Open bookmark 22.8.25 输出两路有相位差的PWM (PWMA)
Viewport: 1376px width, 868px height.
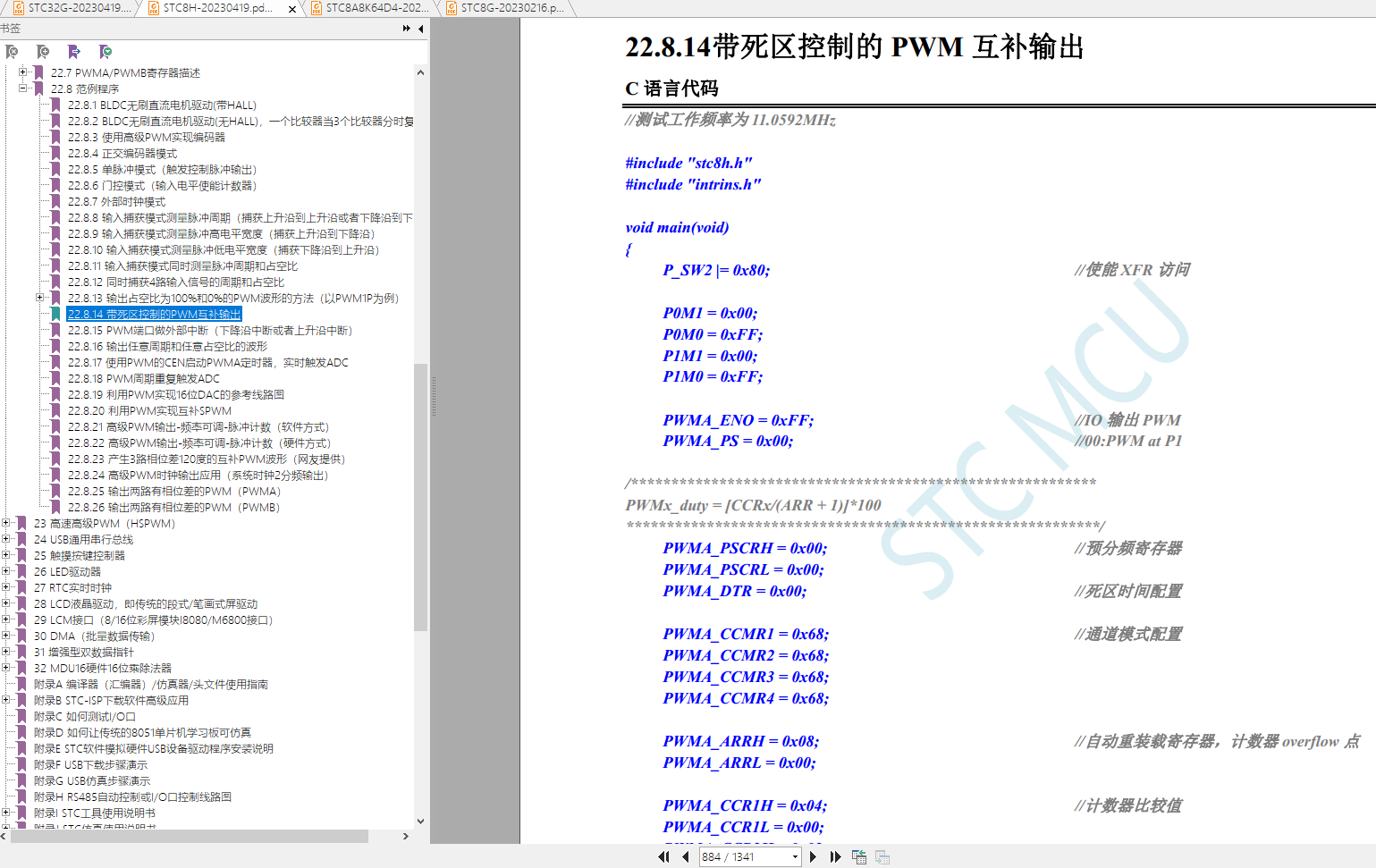click(174, 491)
